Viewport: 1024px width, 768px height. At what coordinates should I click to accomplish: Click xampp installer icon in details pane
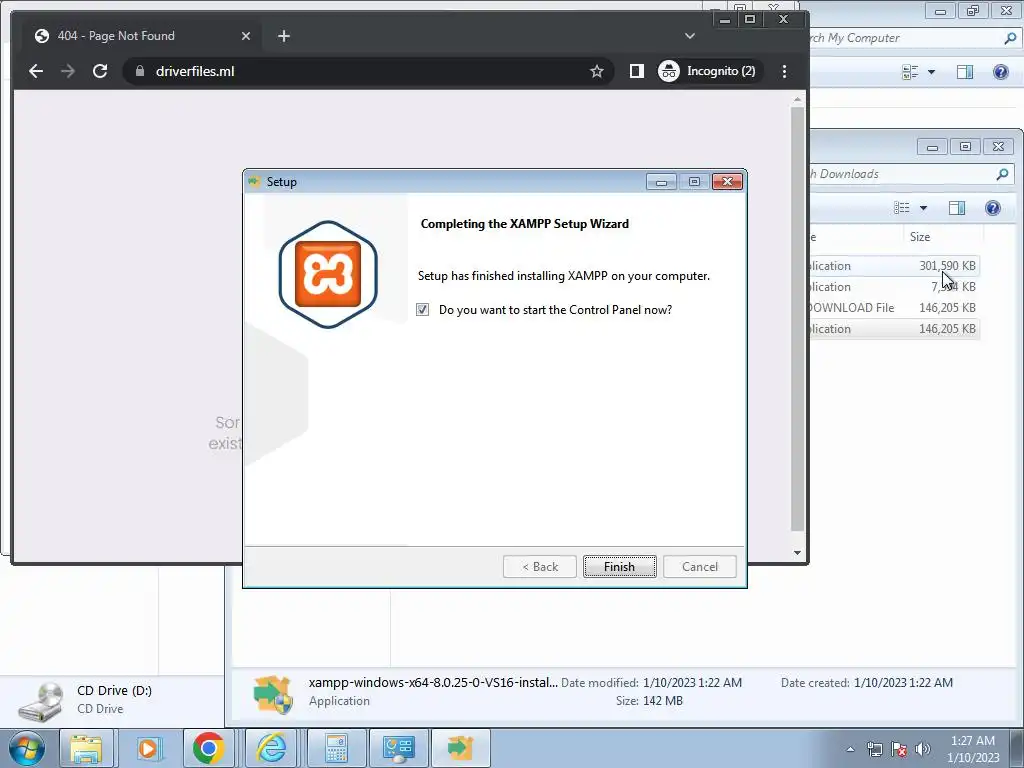click(x=272, y=694)
